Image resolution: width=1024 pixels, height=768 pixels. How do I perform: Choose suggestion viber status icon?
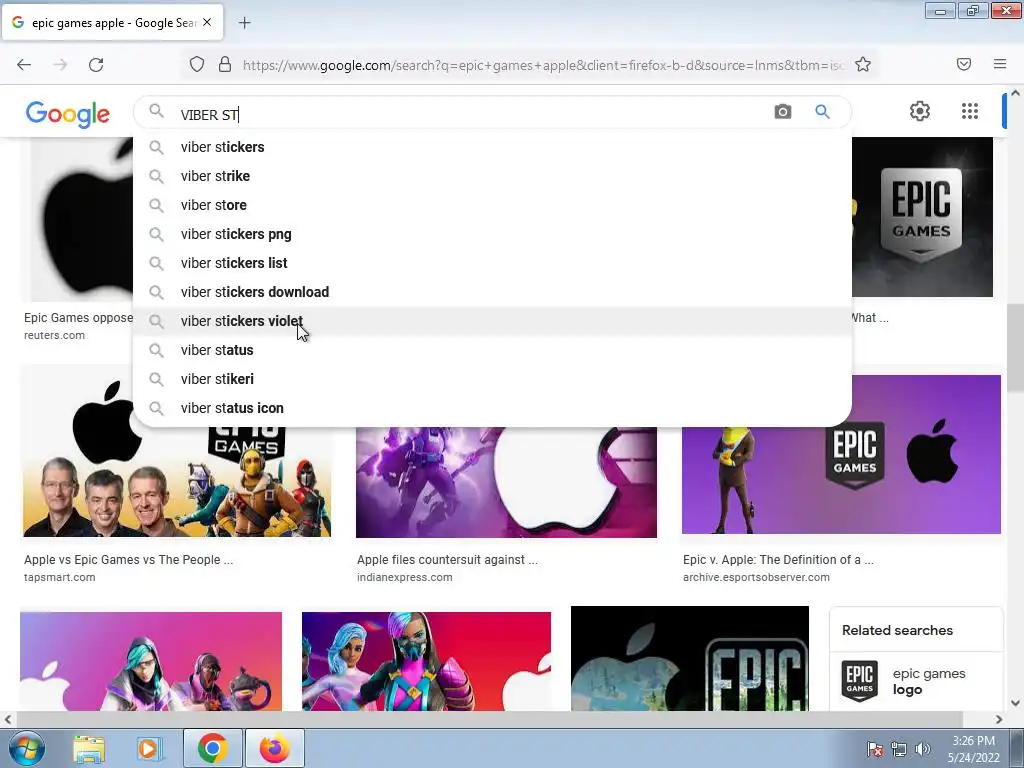[x=492, y=408]
